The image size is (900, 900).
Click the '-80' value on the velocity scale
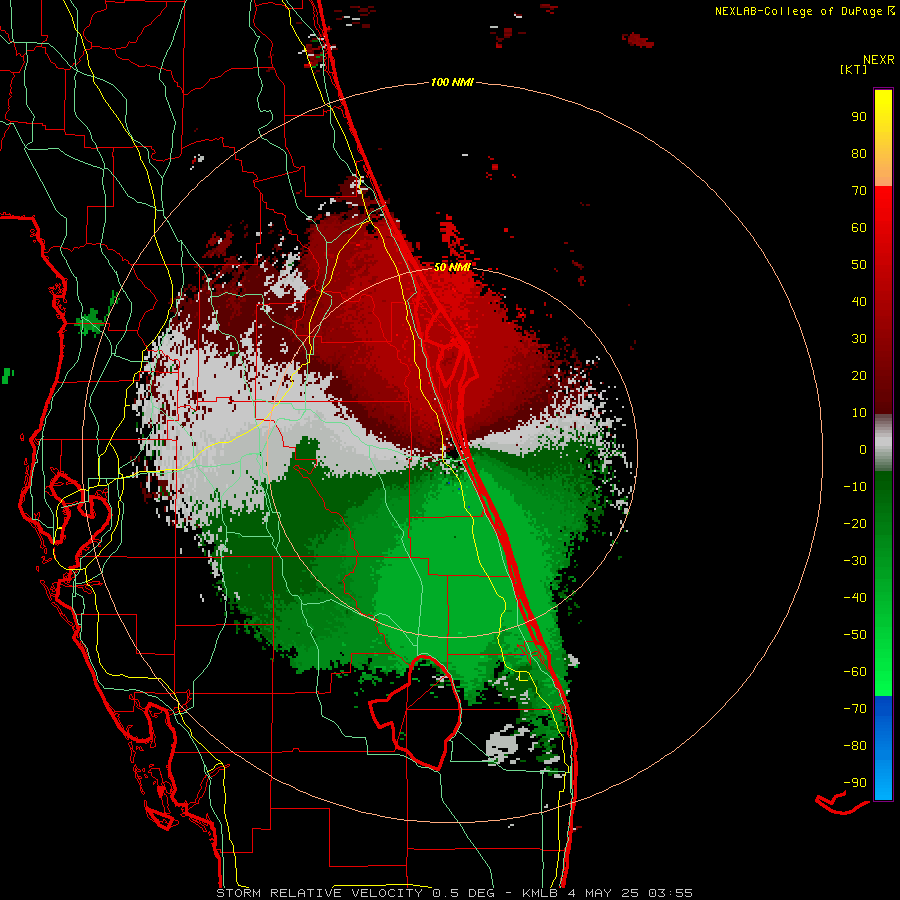click(855, 746)
